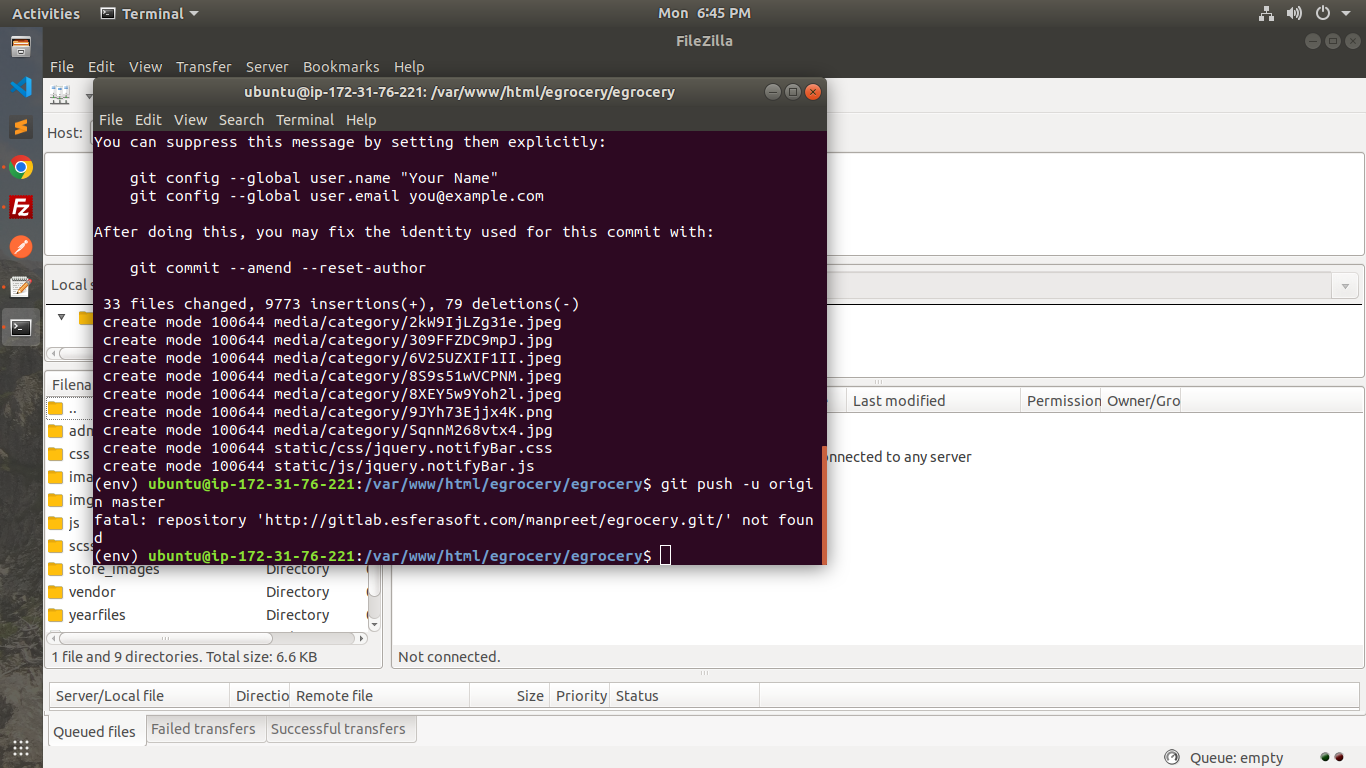
Task: Open the Files manager dock icon
Action: coord(21,47)
